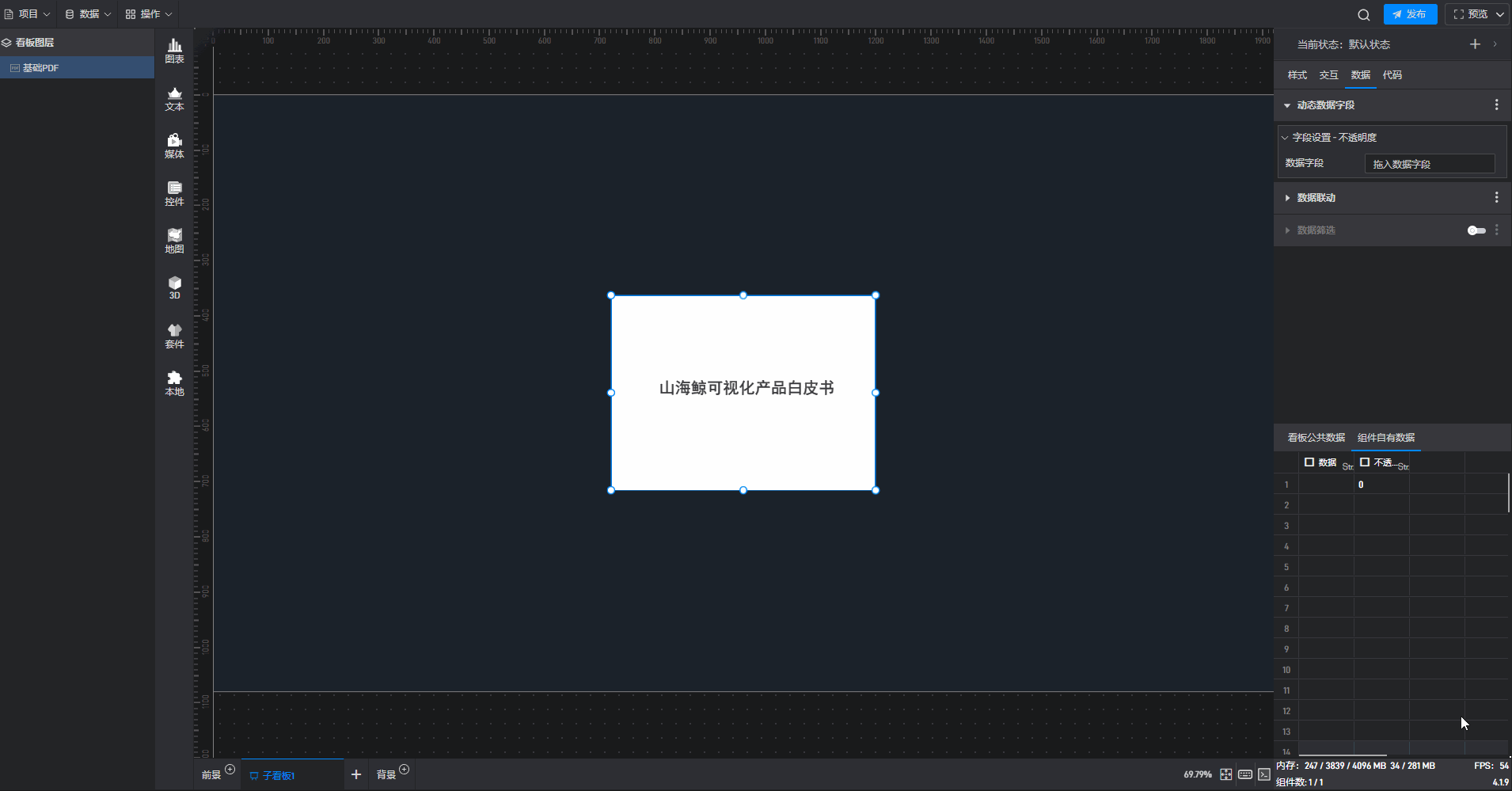This screenshot has height=791, width=1512.
Task: Open the 图表 (chart) component category
Action: 174,51
